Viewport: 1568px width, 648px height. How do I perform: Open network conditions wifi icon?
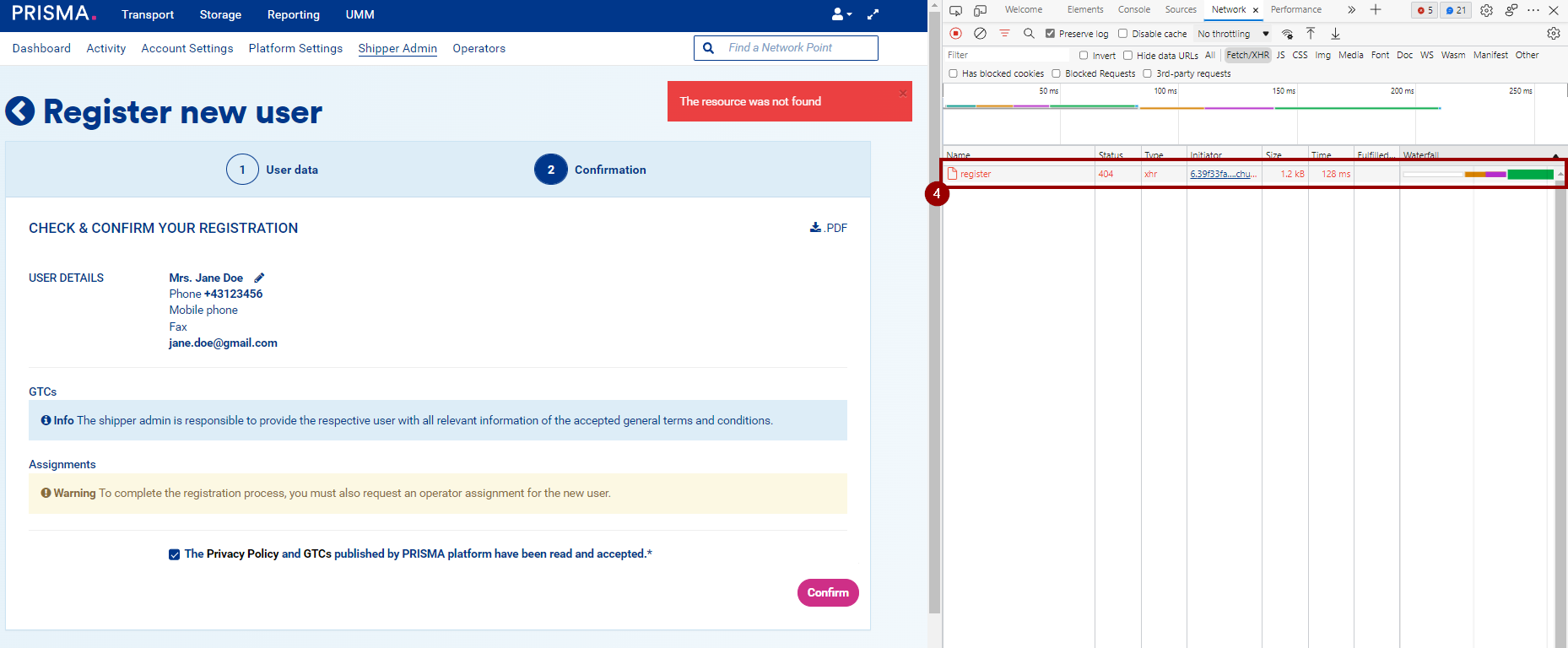point(1287,34)
